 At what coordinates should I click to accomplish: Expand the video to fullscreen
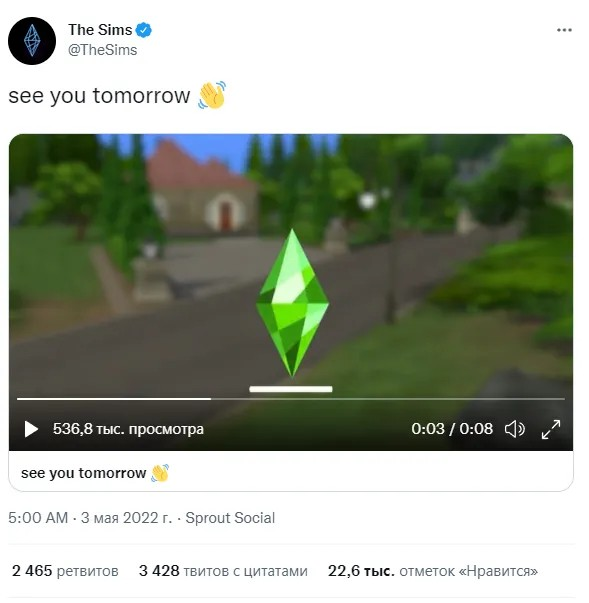point(551,429)
